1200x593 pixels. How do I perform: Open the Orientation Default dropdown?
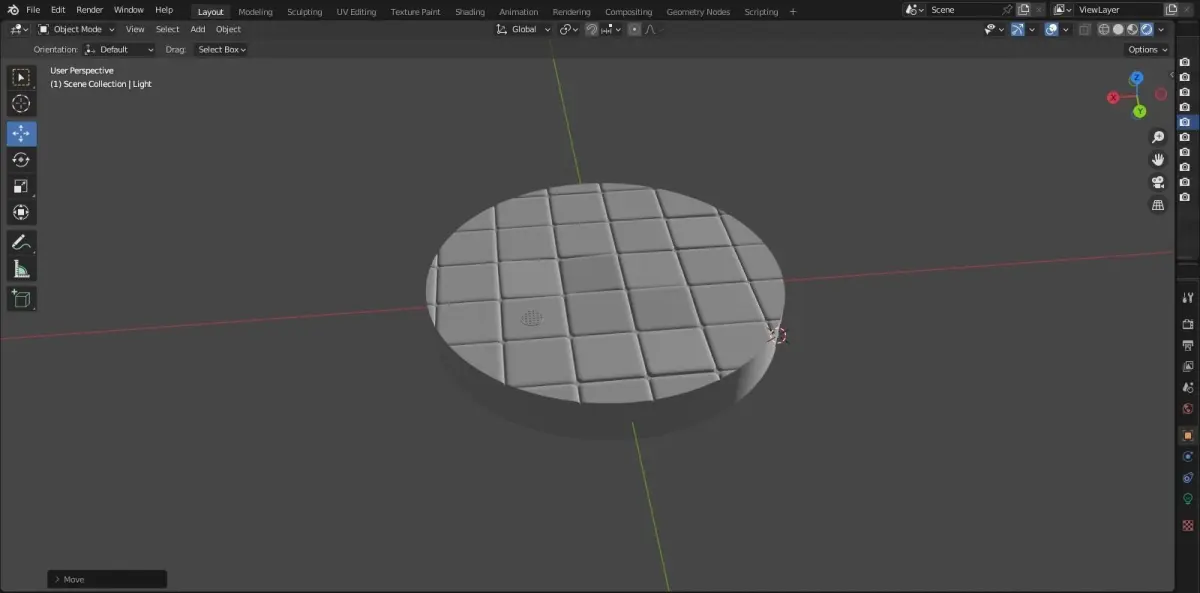pos(119,49)
